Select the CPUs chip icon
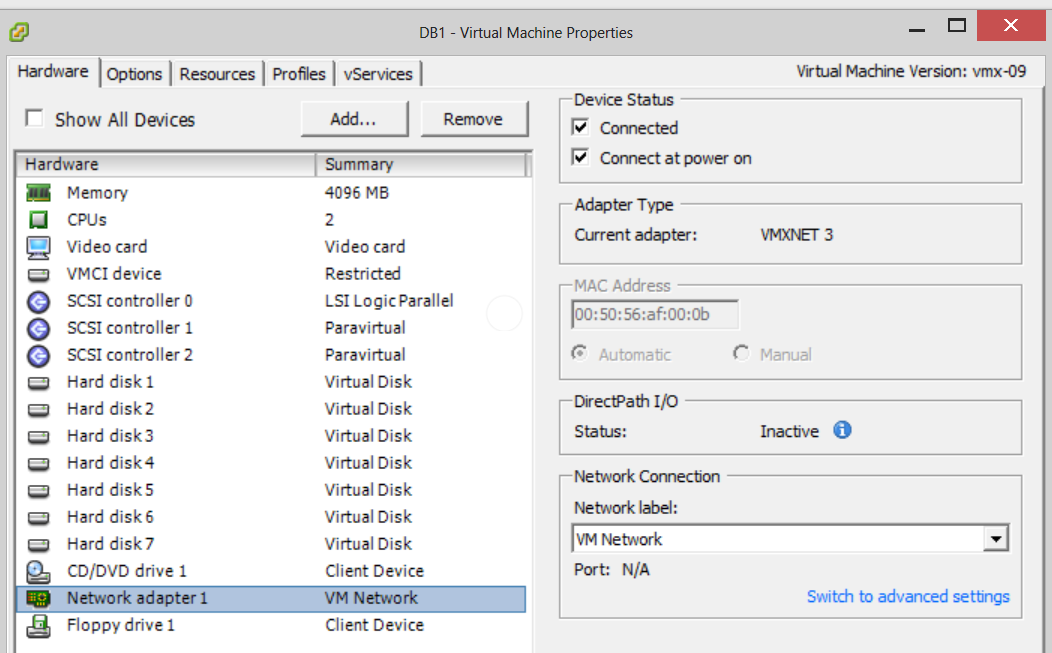The width and height of the screenshot is (1052, 653). (38, 220)
